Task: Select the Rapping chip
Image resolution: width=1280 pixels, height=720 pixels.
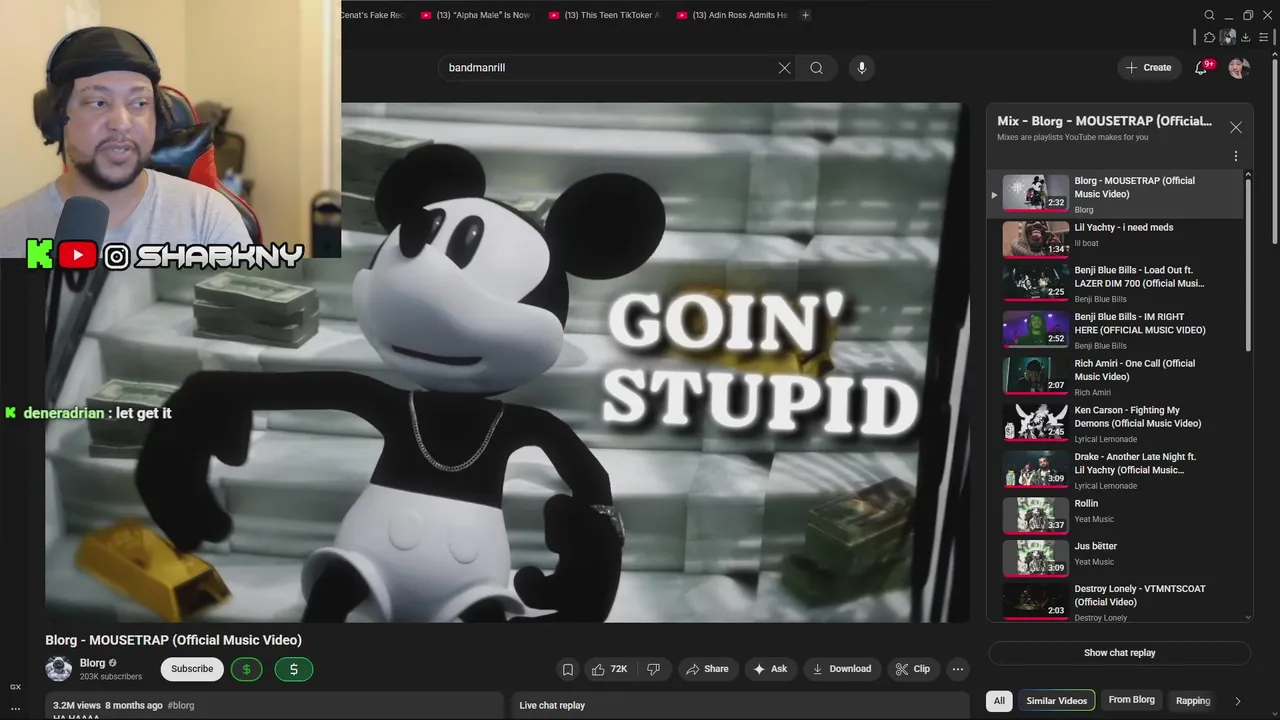Action: (1193, 701)
